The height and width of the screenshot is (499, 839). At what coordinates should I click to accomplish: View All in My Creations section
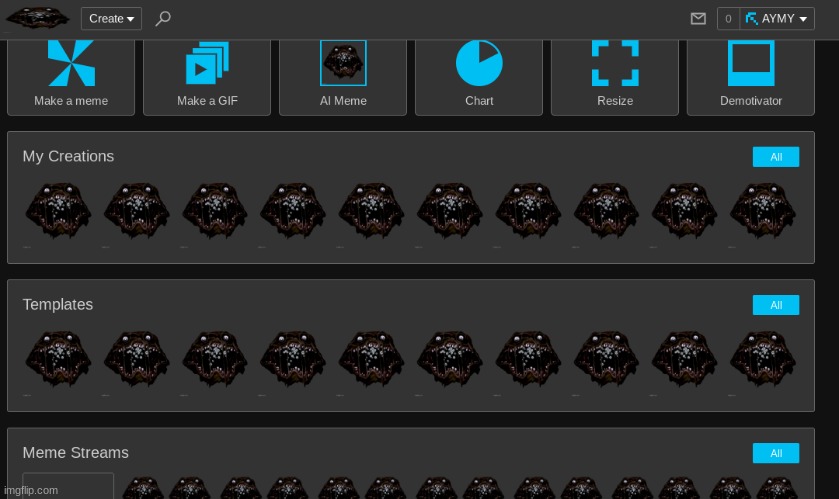[775, 157]
